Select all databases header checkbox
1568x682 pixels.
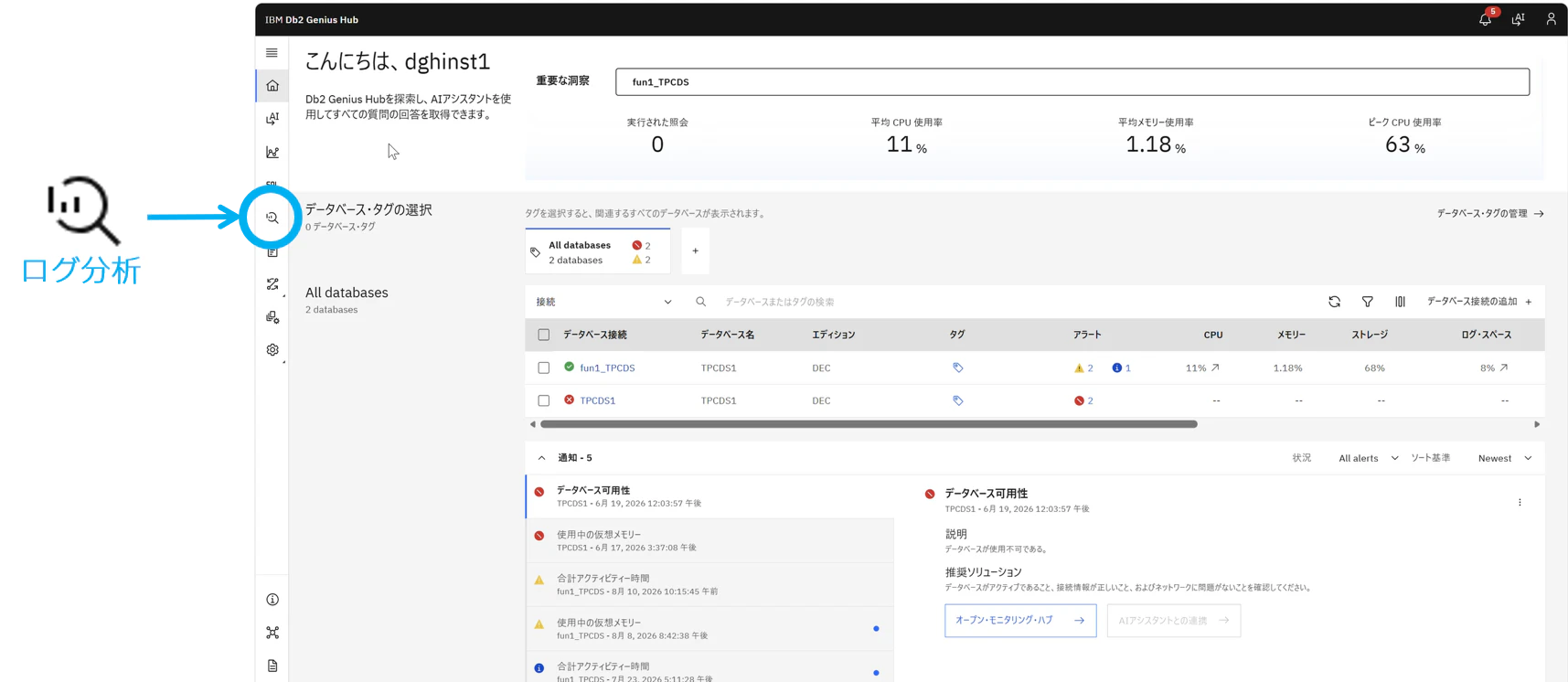543,335
